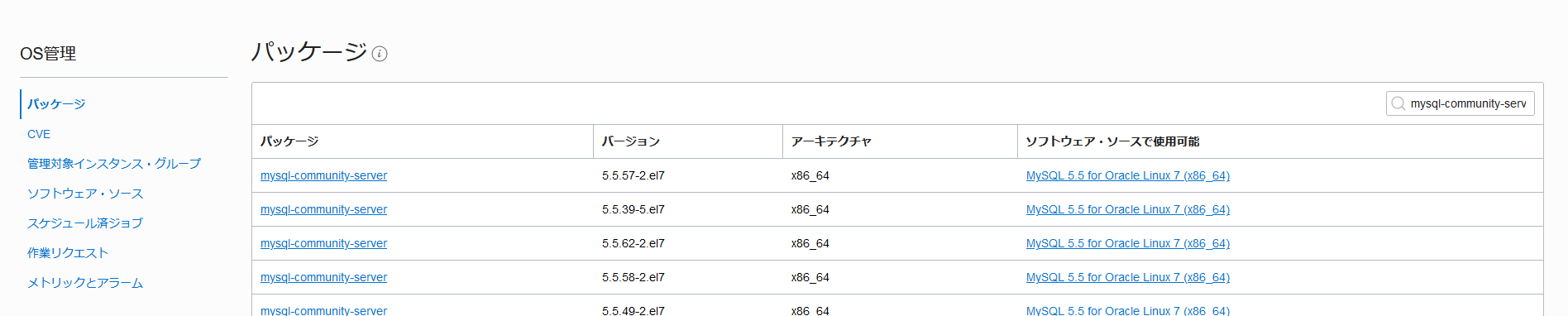Open CVE in the sidebar
Image resolution: width=1568 pixels, height=316 pixels.
39,134
